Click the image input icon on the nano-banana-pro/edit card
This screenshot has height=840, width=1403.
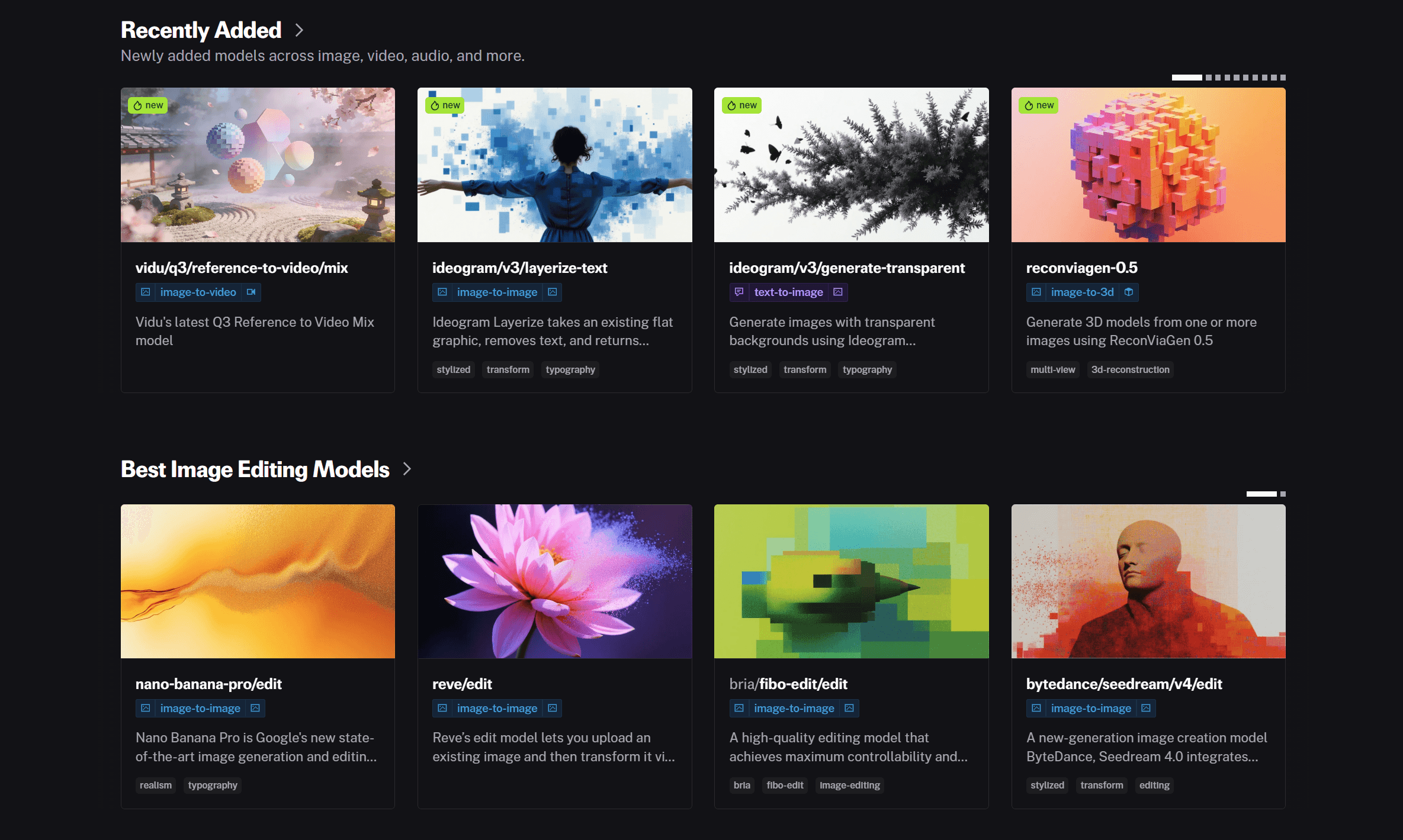pyautogui.click(x=146, y=708)
